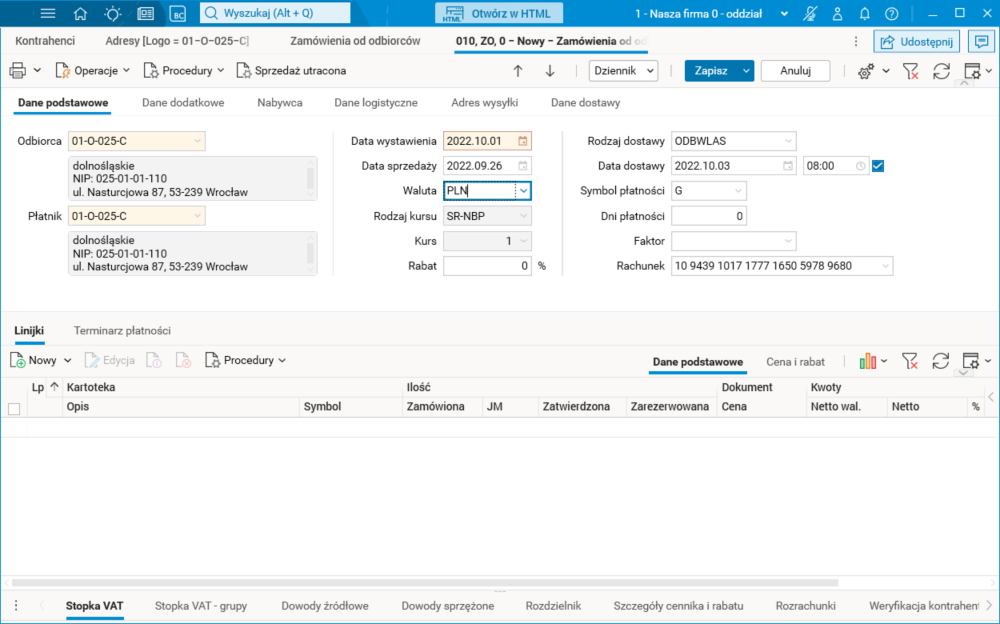The height and width of the screenshot is (624, 1000).
Task: Open the chart icon in Linijki toolbar
Action: pos(868,362)
